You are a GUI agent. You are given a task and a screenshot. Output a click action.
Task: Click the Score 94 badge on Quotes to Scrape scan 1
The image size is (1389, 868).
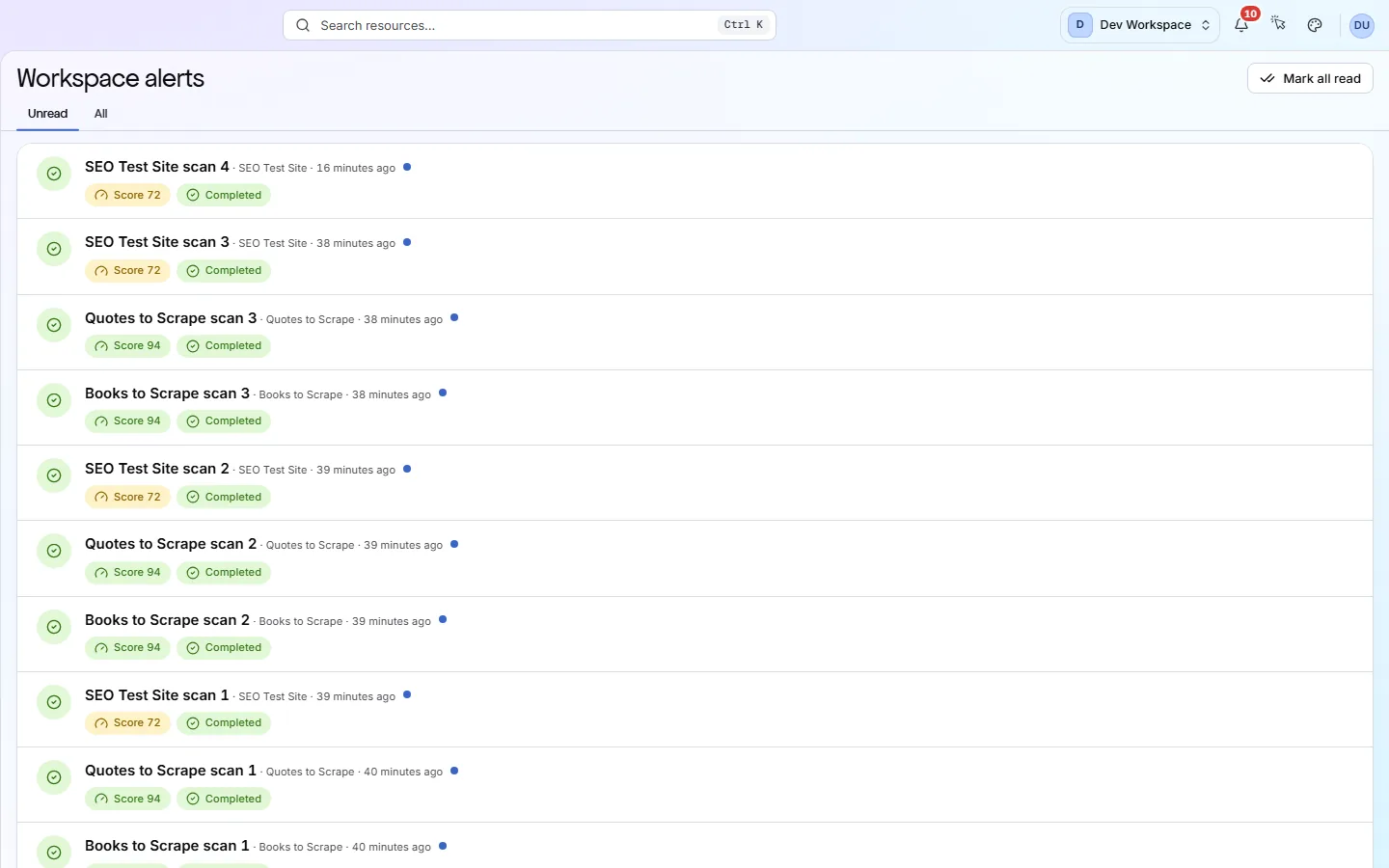tap(127, 799)
